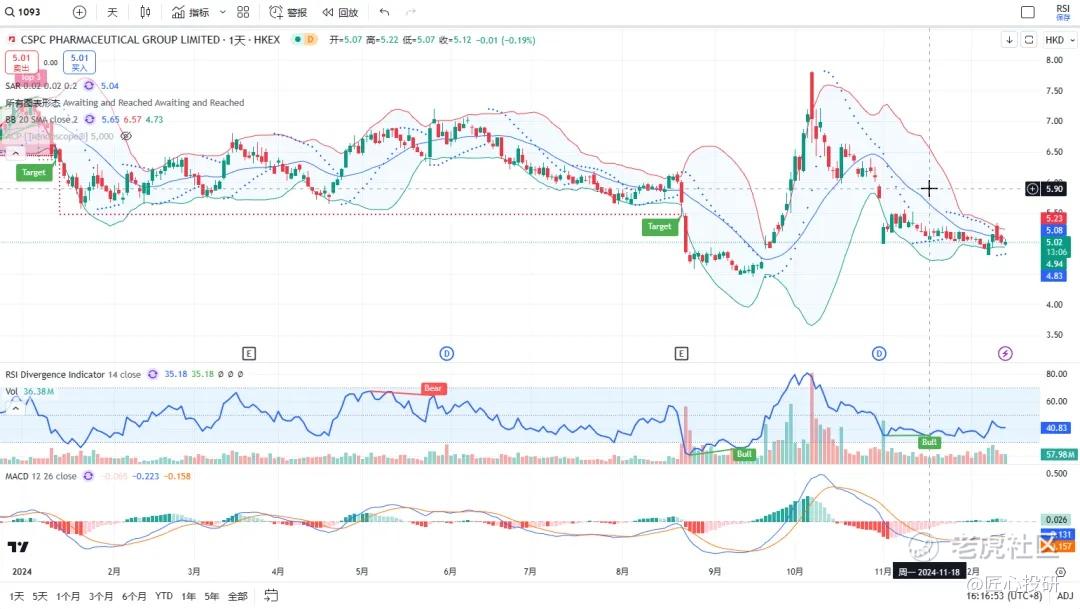Viewport: 1080px width, 609px height.
Task: Expand the favorite indicators dropdown arrow
Action: [222, 12]
